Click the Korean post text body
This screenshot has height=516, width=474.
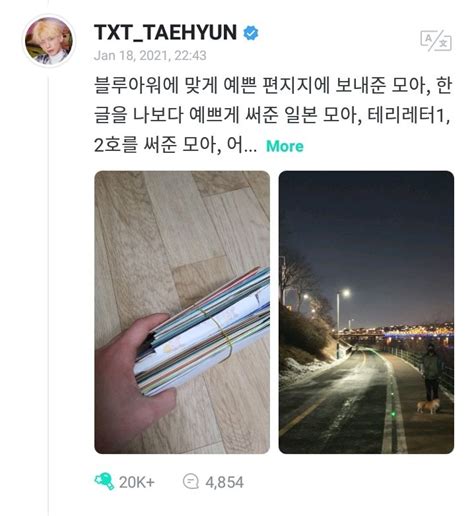pyautogui.click(x=272, y=116)
